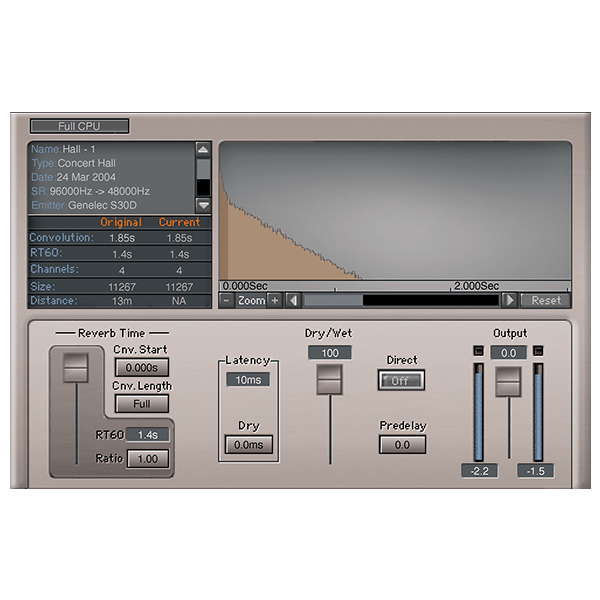Screen dimensions: 600x600
Task: Click the Dry 0.0ms latency field
Action: pyautogui.click(x=248, y=445)
